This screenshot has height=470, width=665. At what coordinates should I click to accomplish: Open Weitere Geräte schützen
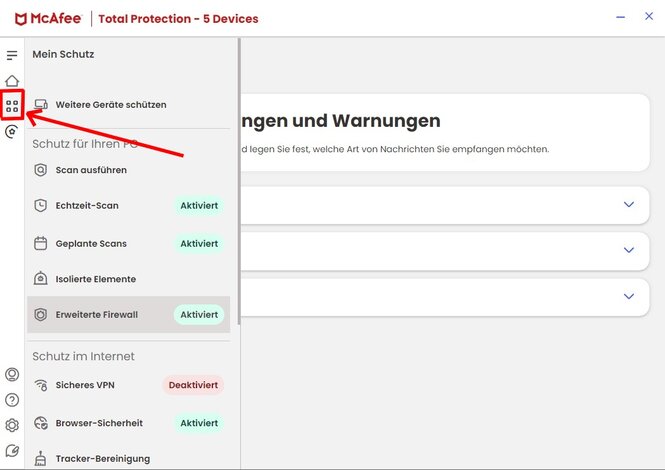tap(129, 104)
